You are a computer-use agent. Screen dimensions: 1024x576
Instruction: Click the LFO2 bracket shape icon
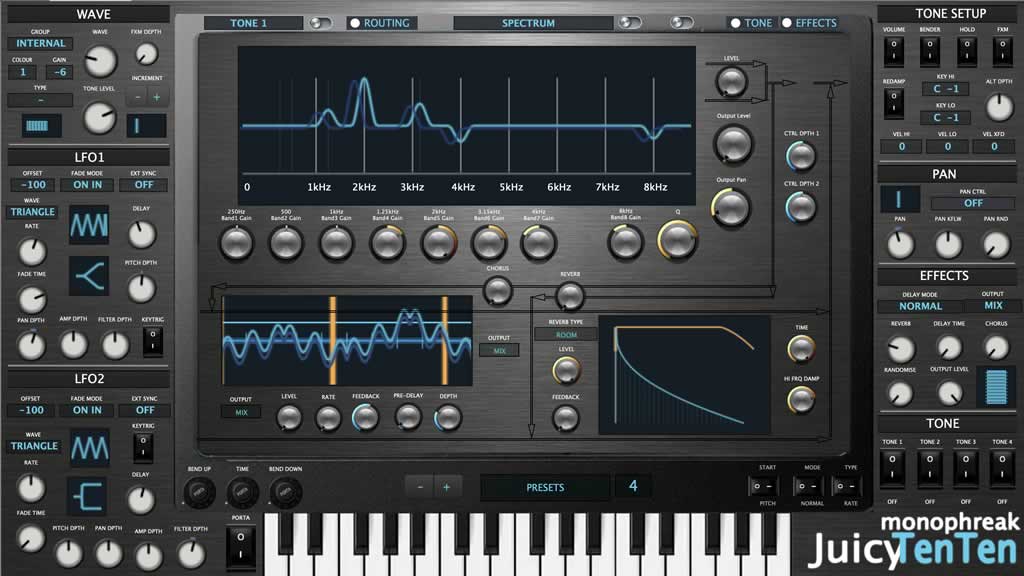(x=87, y=496)
